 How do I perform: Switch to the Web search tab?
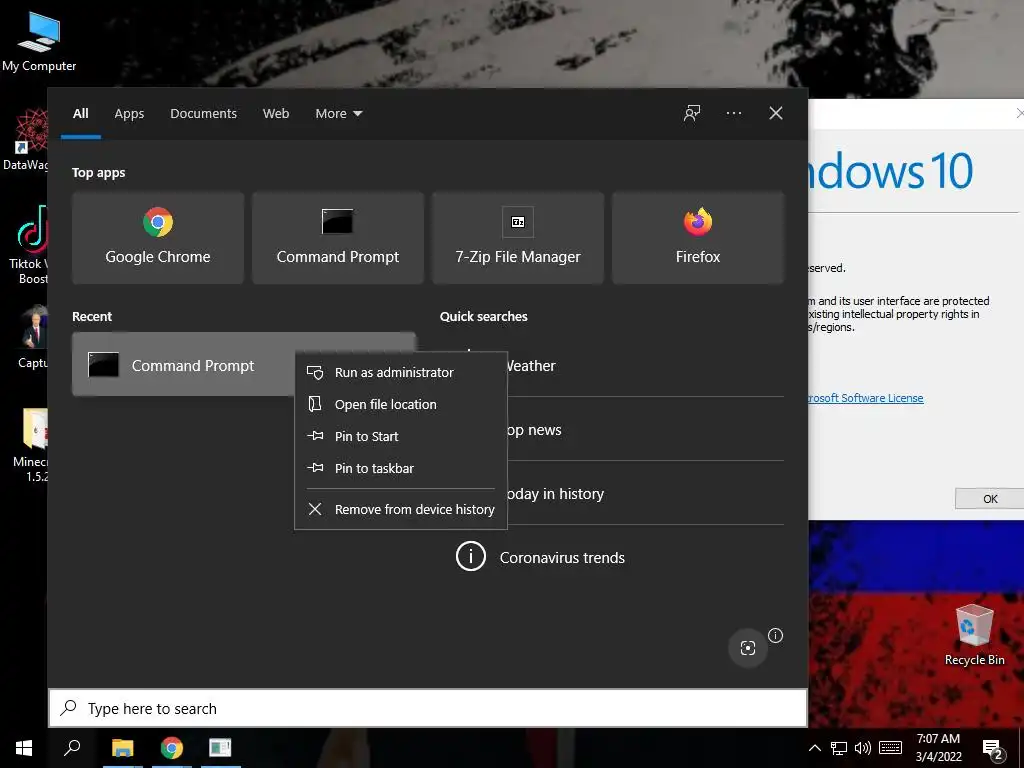(276, 114)
